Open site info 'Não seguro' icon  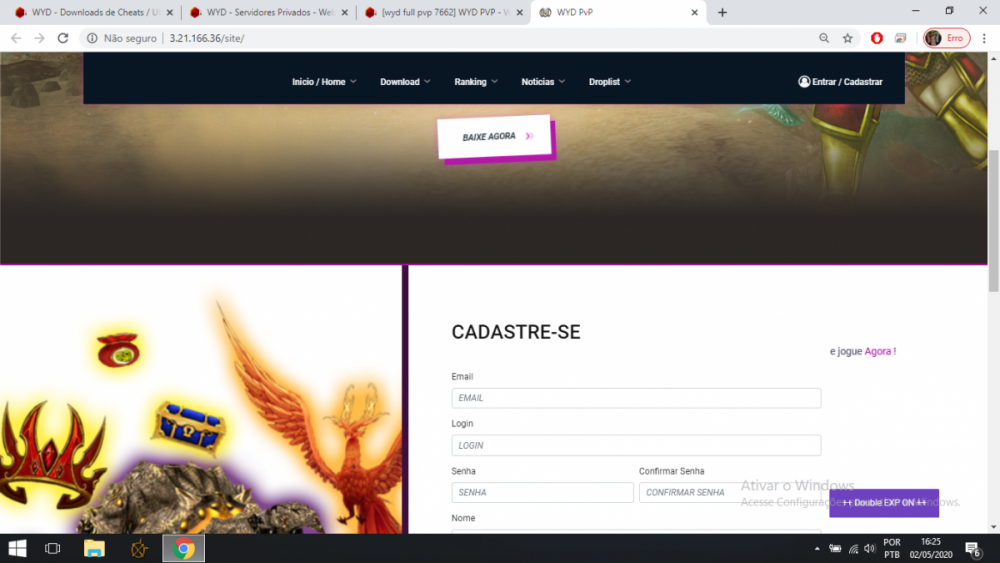pyautogui.click(x=92, y=38)
